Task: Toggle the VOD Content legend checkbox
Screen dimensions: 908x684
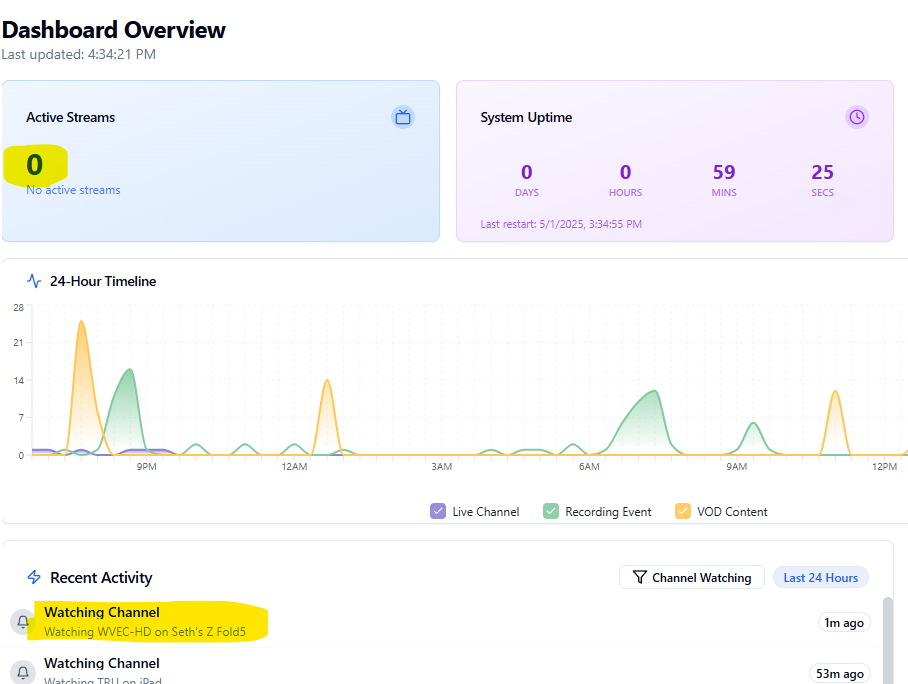Action: pyautogui.click(x=683, y=511)
